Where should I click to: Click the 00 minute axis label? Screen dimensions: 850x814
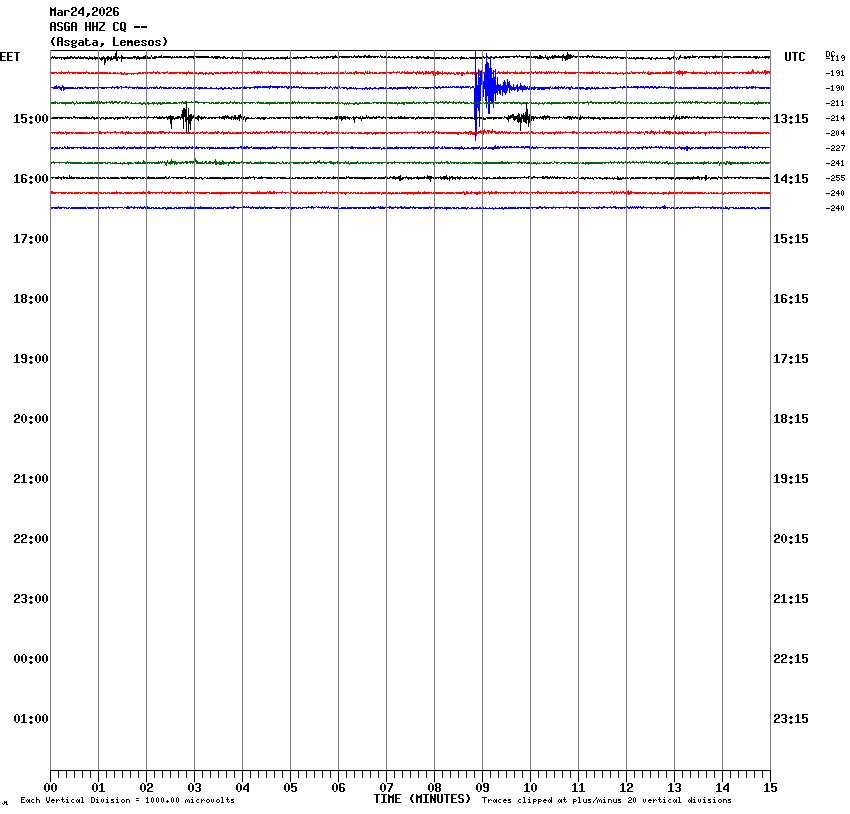click(50, 788)
